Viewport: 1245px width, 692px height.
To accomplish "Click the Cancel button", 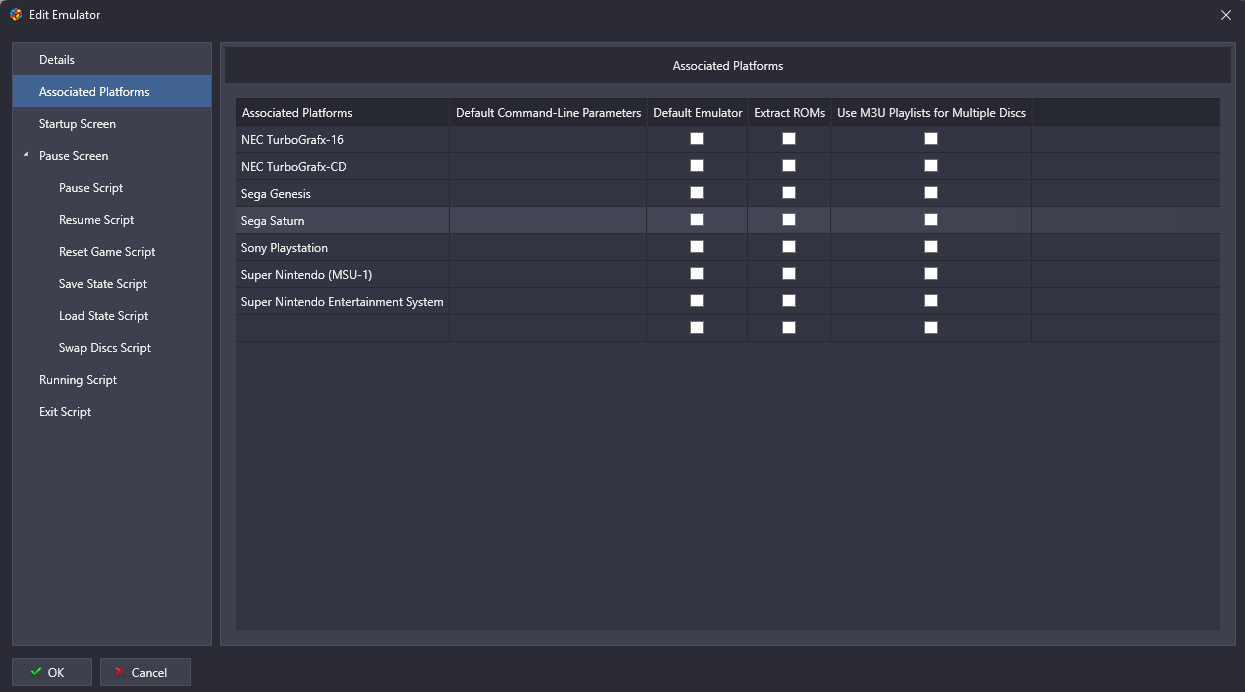I will pyautogui.click(x=145, y=672).
